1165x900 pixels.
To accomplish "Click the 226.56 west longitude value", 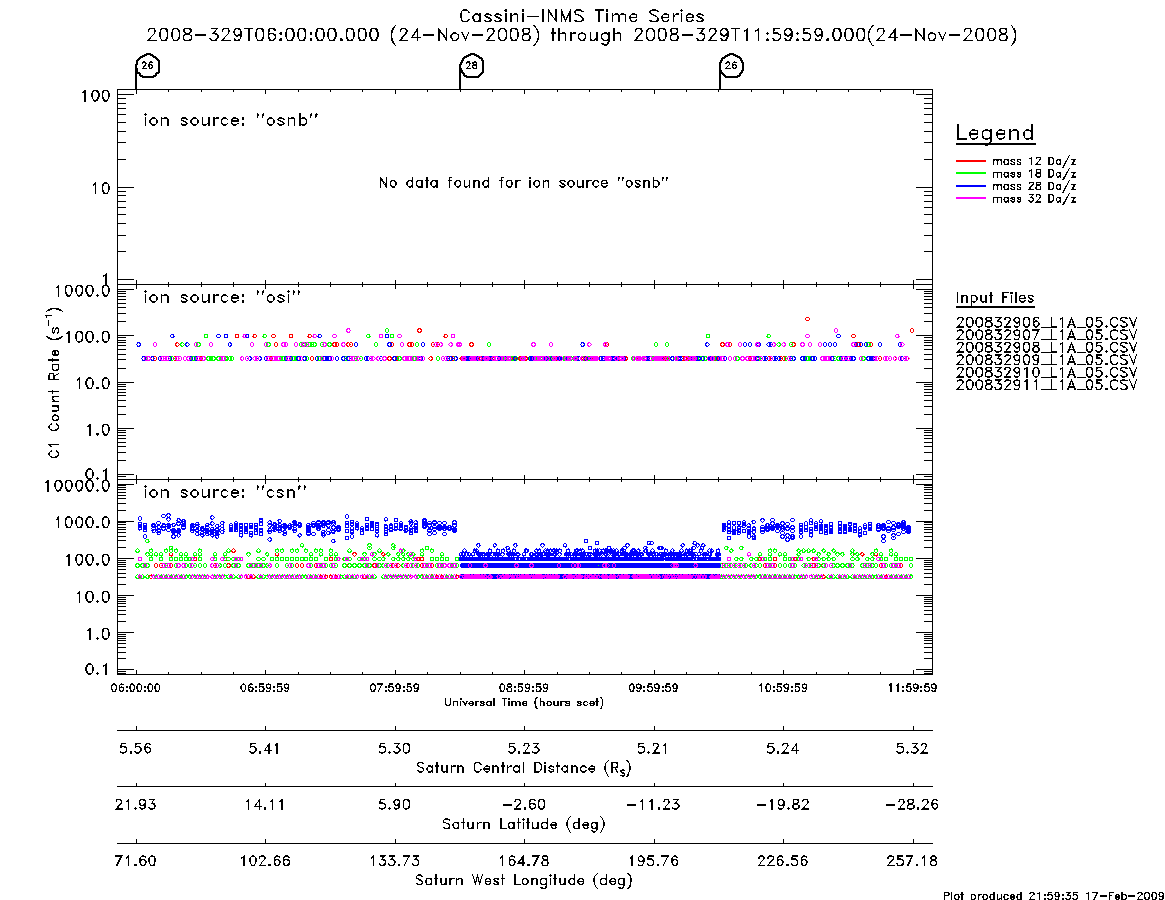I will point(782,861).
